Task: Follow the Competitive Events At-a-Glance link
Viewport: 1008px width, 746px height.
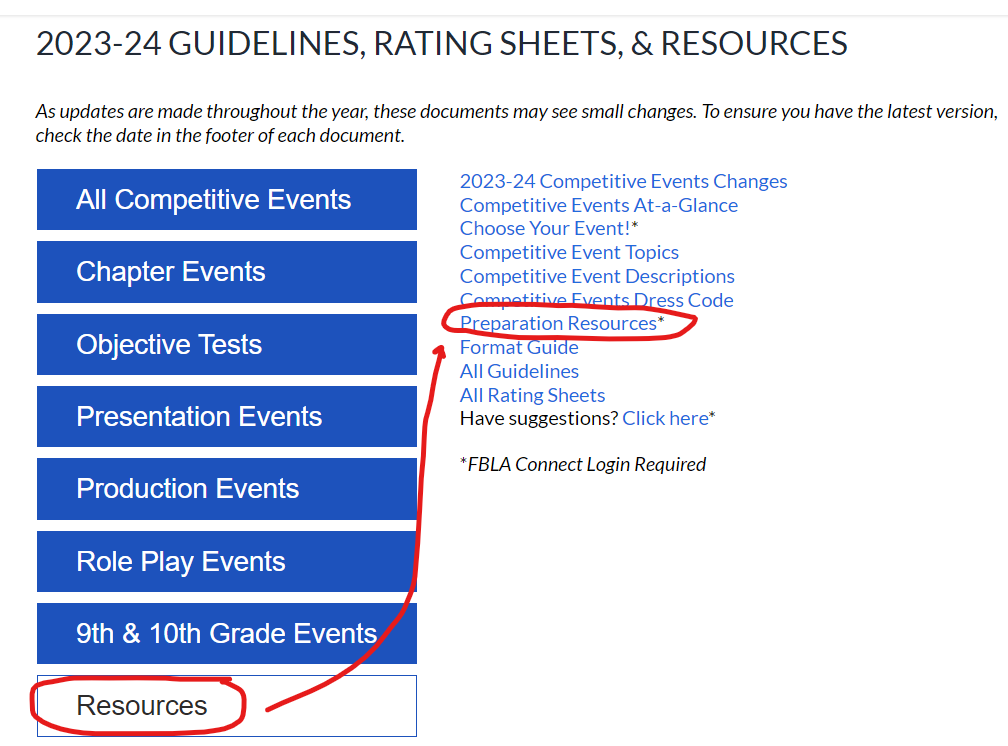Action: click(598, 205)
